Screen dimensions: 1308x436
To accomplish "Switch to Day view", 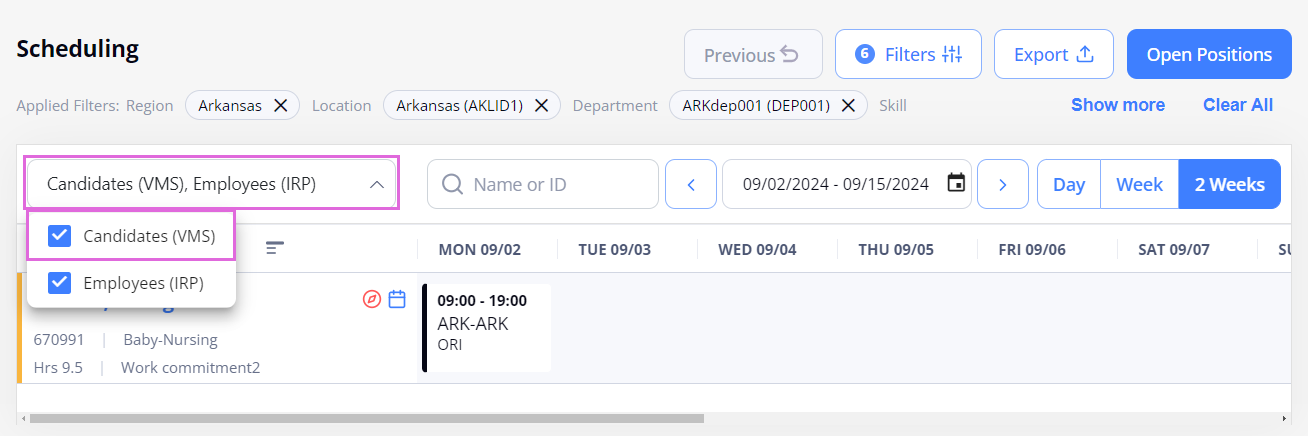I will [1069, 184].
